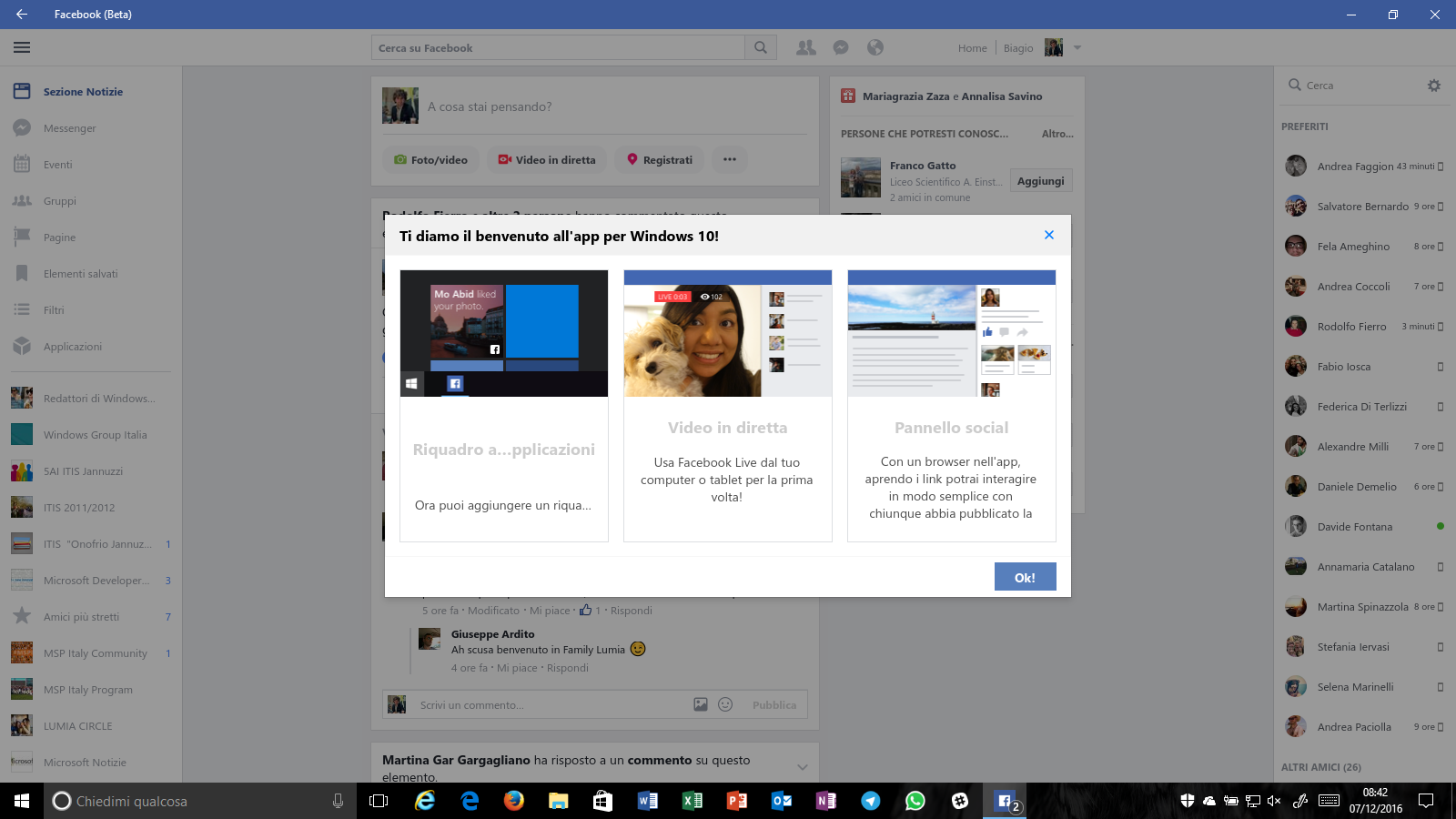Click Pubblica comment button

click(774, 705)
